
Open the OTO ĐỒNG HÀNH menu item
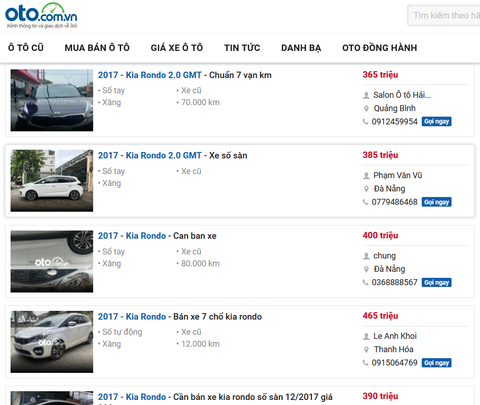[x=380, y=48]
